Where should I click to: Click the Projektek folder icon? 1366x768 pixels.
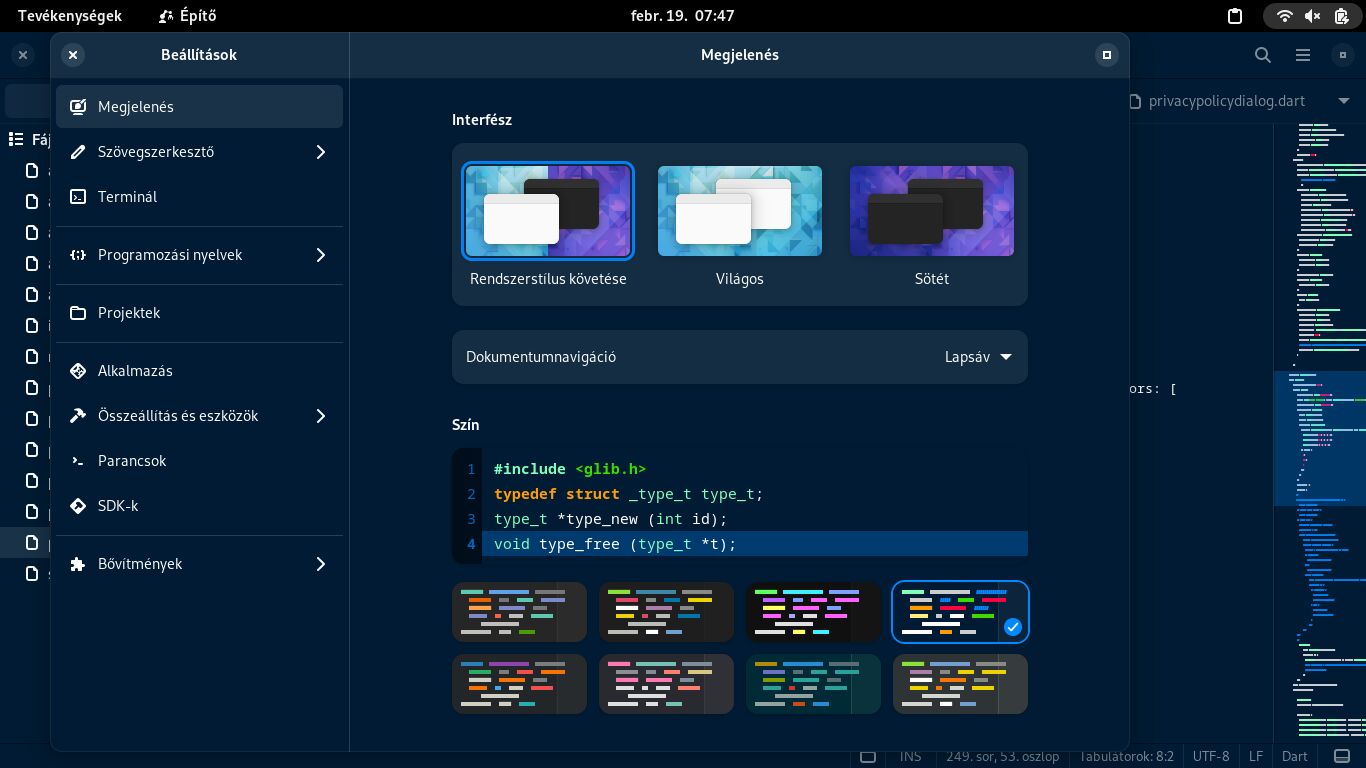point(78,313)
